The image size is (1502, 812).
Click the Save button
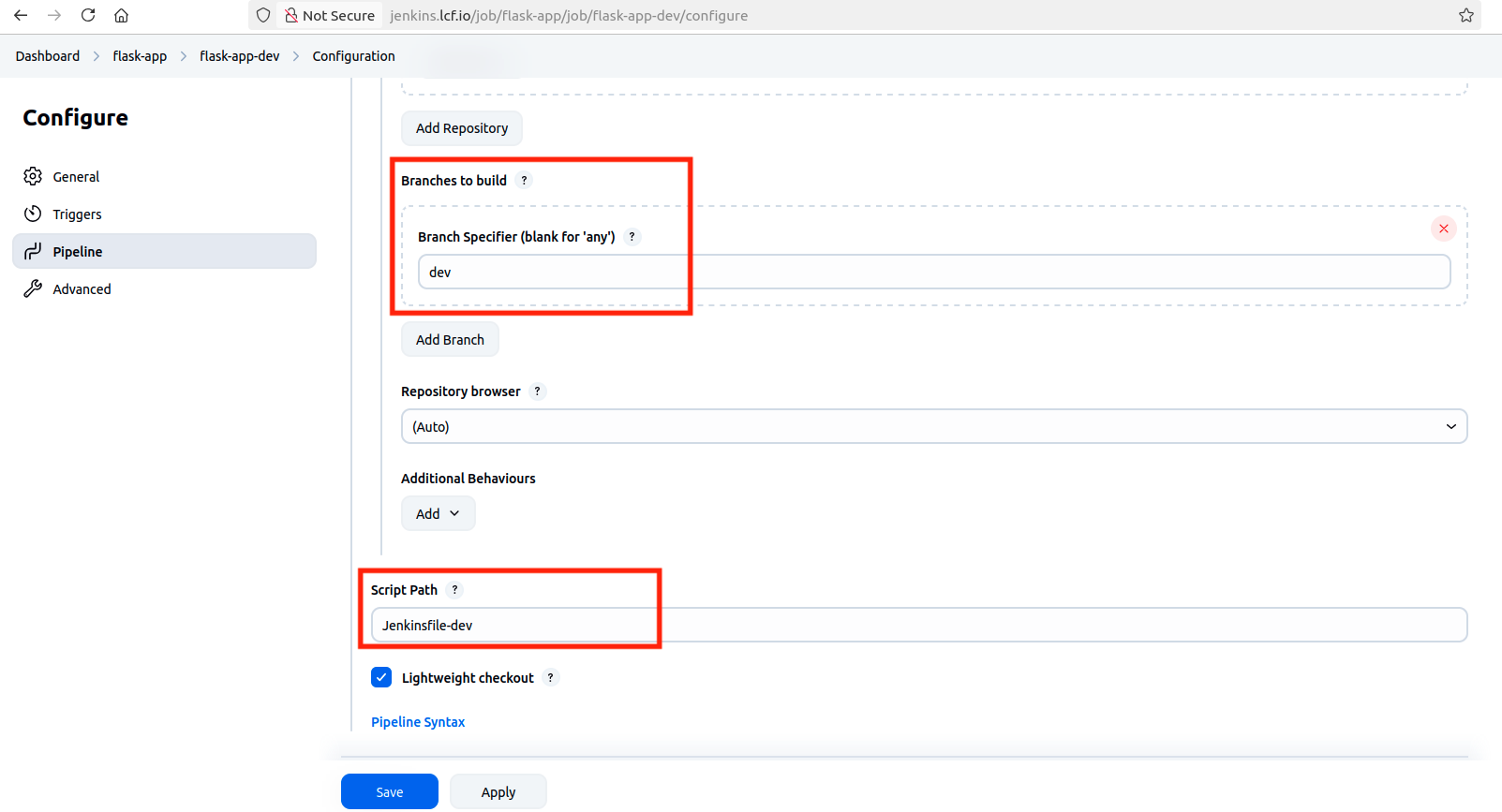click(x=389, y=792)
